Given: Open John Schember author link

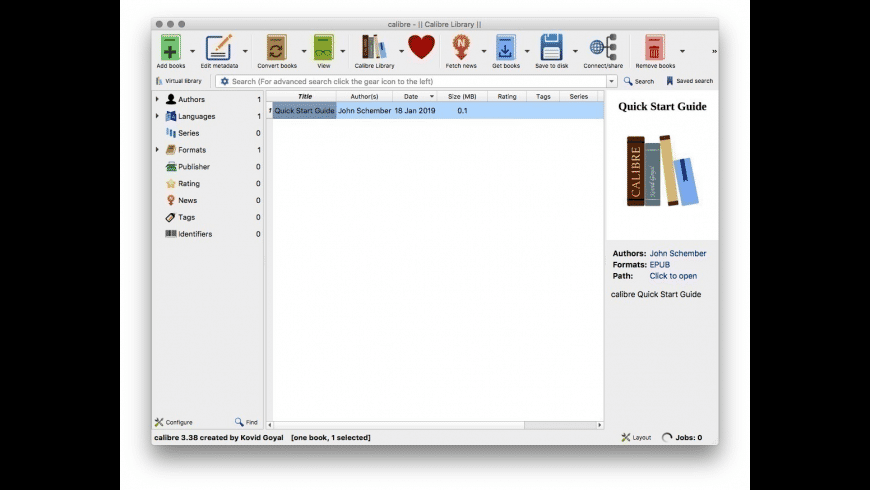Looking at the screenshot, I should click(677, 254).
